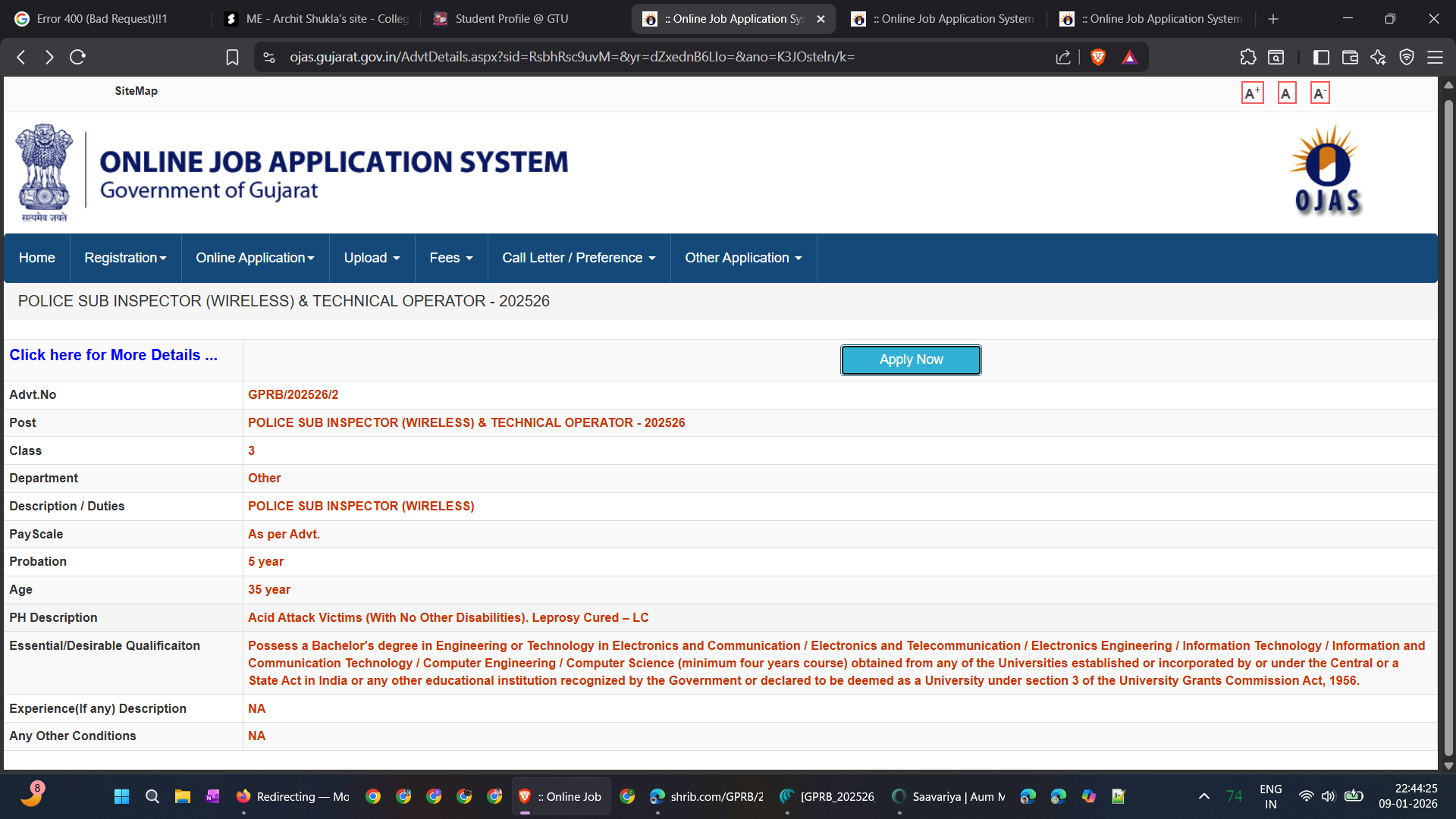The image size is (1456, 819).
Task: Bookmark this page with the bookmark icon
Action: (x=232, y=57)
